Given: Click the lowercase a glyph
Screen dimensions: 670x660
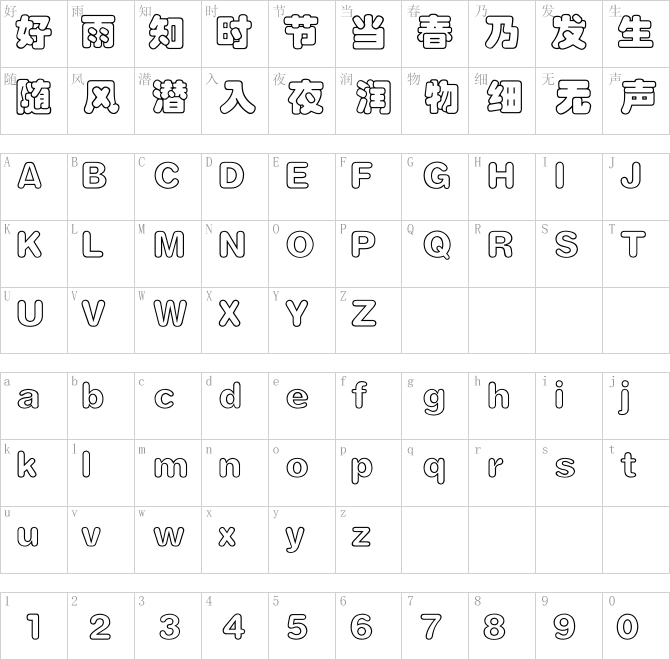Looking at the screenshot, I should click(28, 398).
